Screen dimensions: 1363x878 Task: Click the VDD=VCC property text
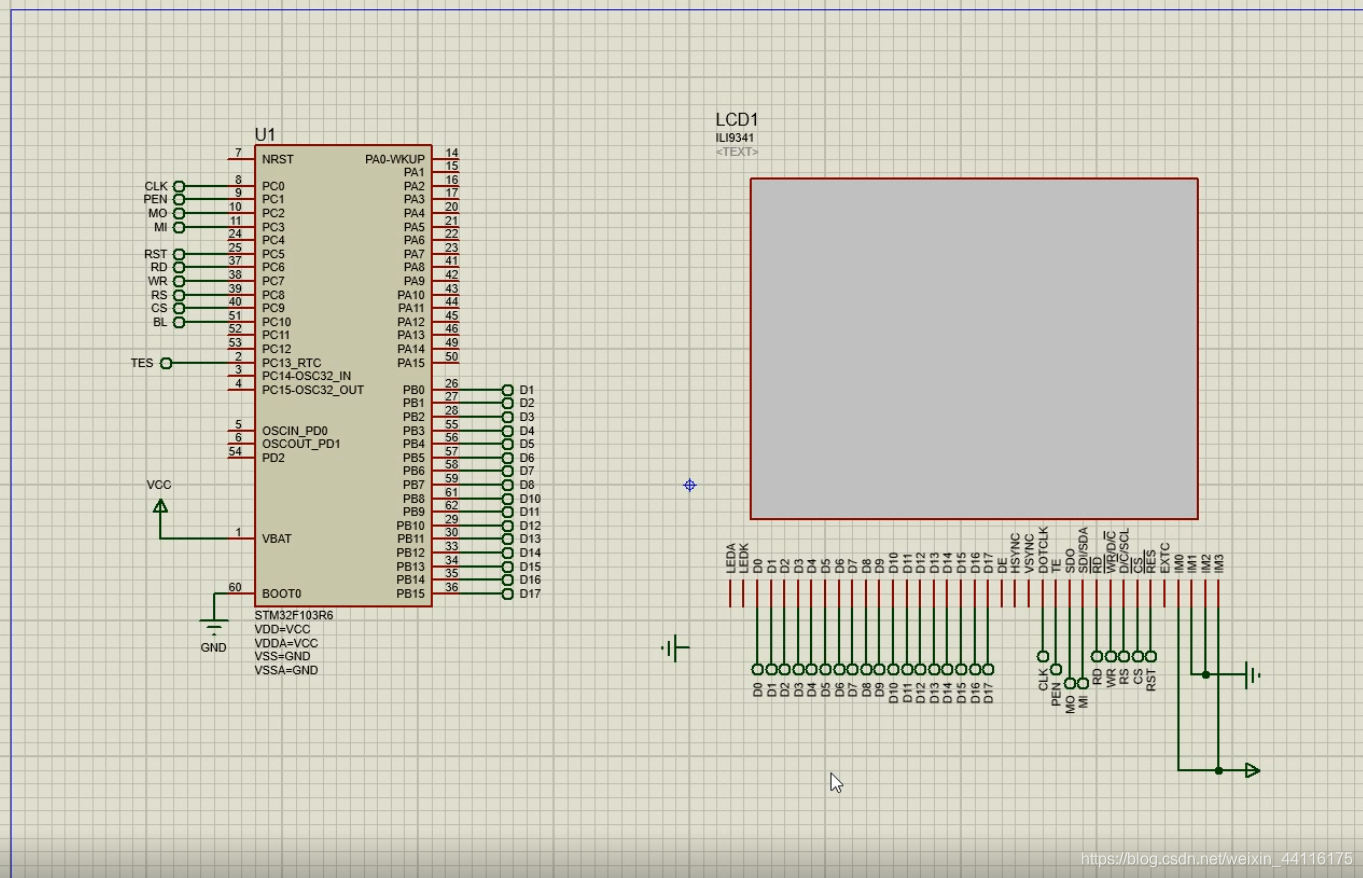(283, 629)
